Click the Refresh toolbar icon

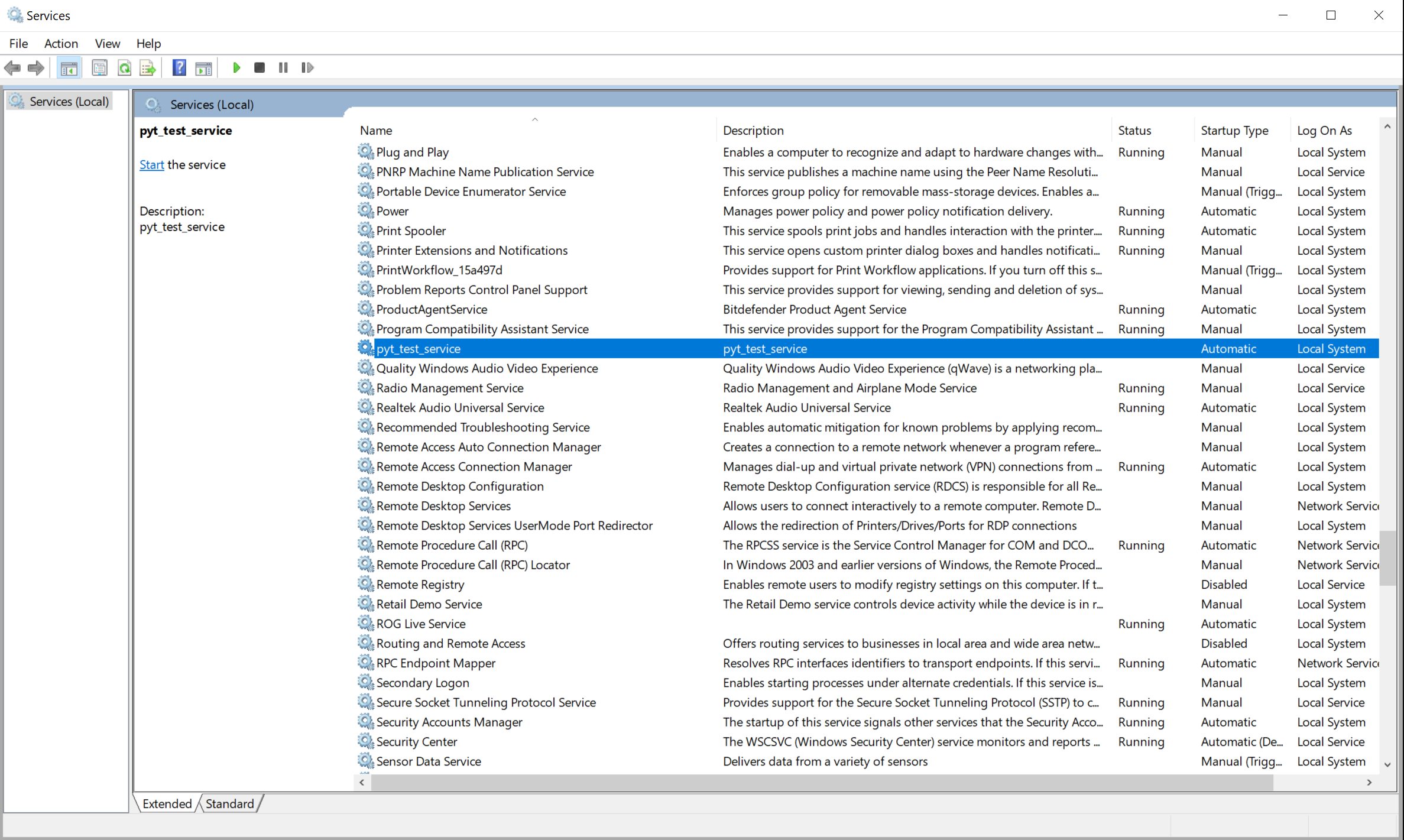(124, 68)
